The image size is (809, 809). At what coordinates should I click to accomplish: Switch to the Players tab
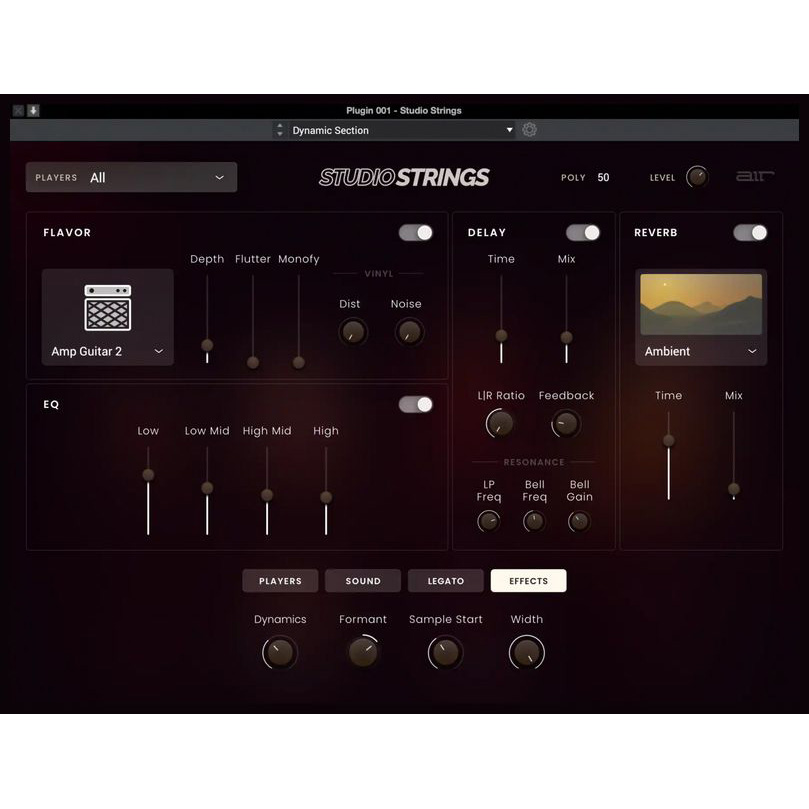coord(280,581)
